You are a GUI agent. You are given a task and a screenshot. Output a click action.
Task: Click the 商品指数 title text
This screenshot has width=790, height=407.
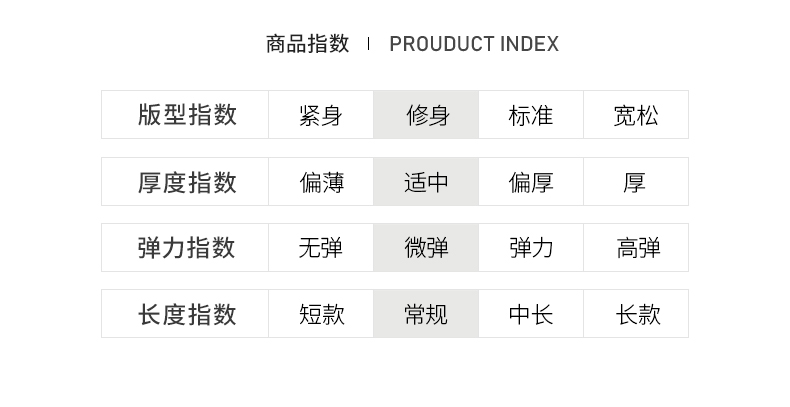tap(308, 44)
